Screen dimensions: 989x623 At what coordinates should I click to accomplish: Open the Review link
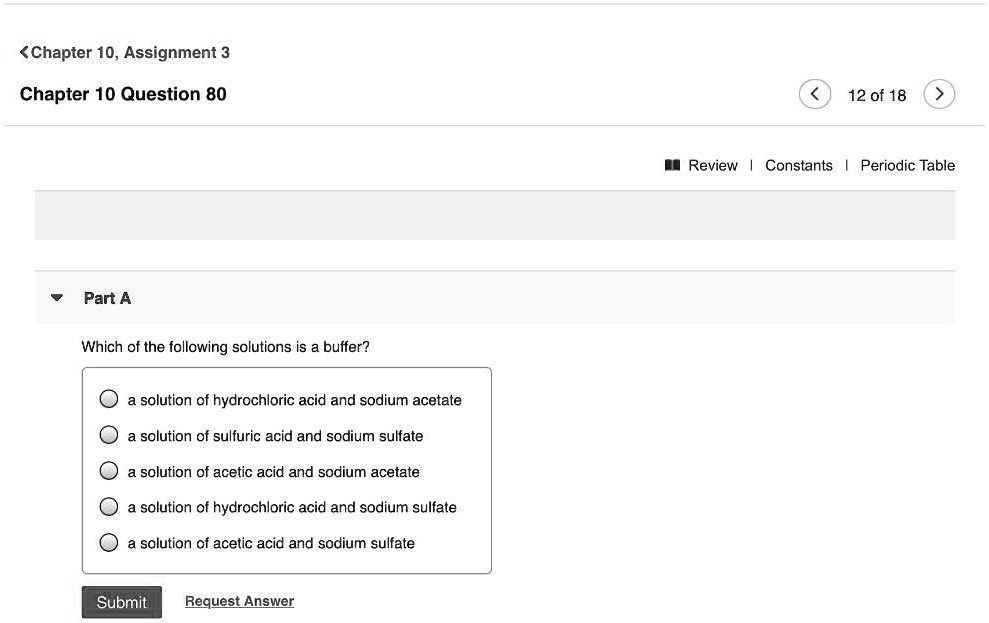(x=713, y=165)
